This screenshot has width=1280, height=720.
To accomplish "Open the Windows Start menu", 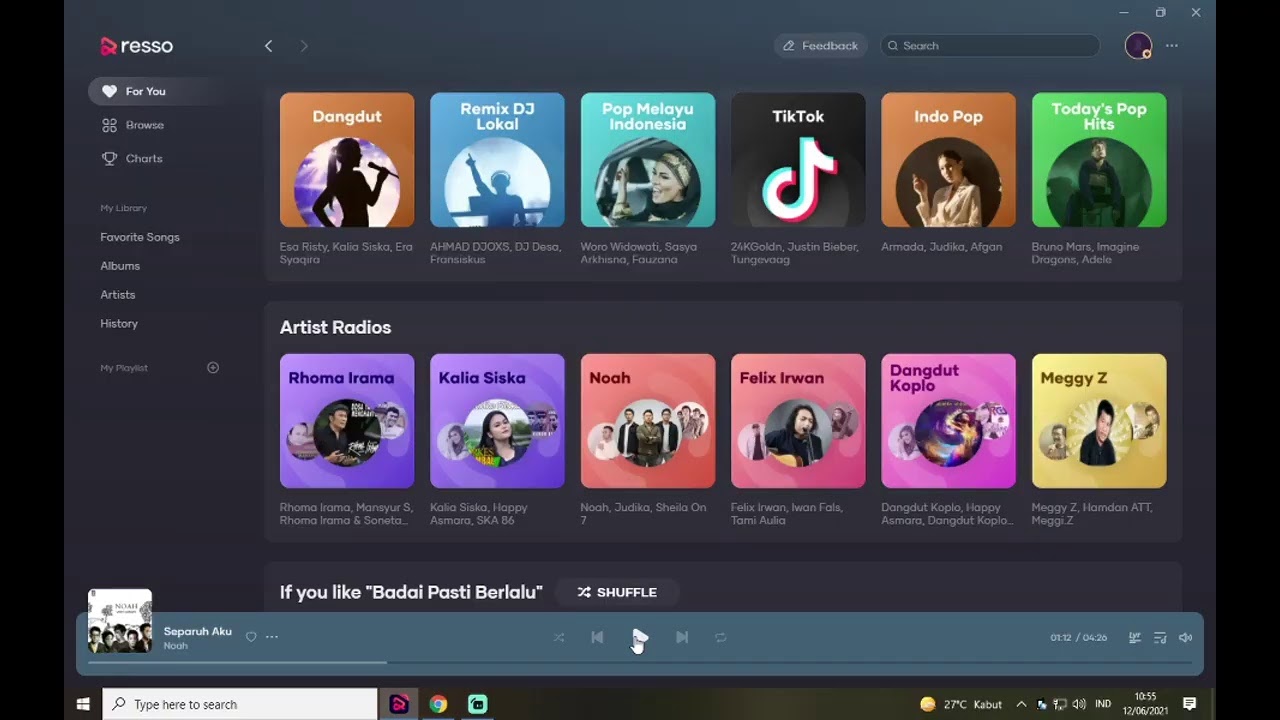I will pos(83,704).
